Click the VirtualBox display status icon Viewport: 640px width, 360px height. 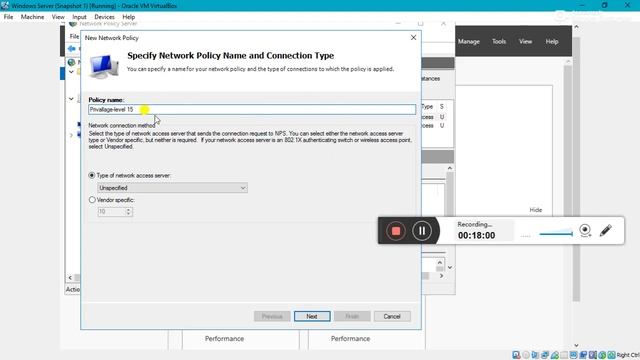[x=573, y=355]
